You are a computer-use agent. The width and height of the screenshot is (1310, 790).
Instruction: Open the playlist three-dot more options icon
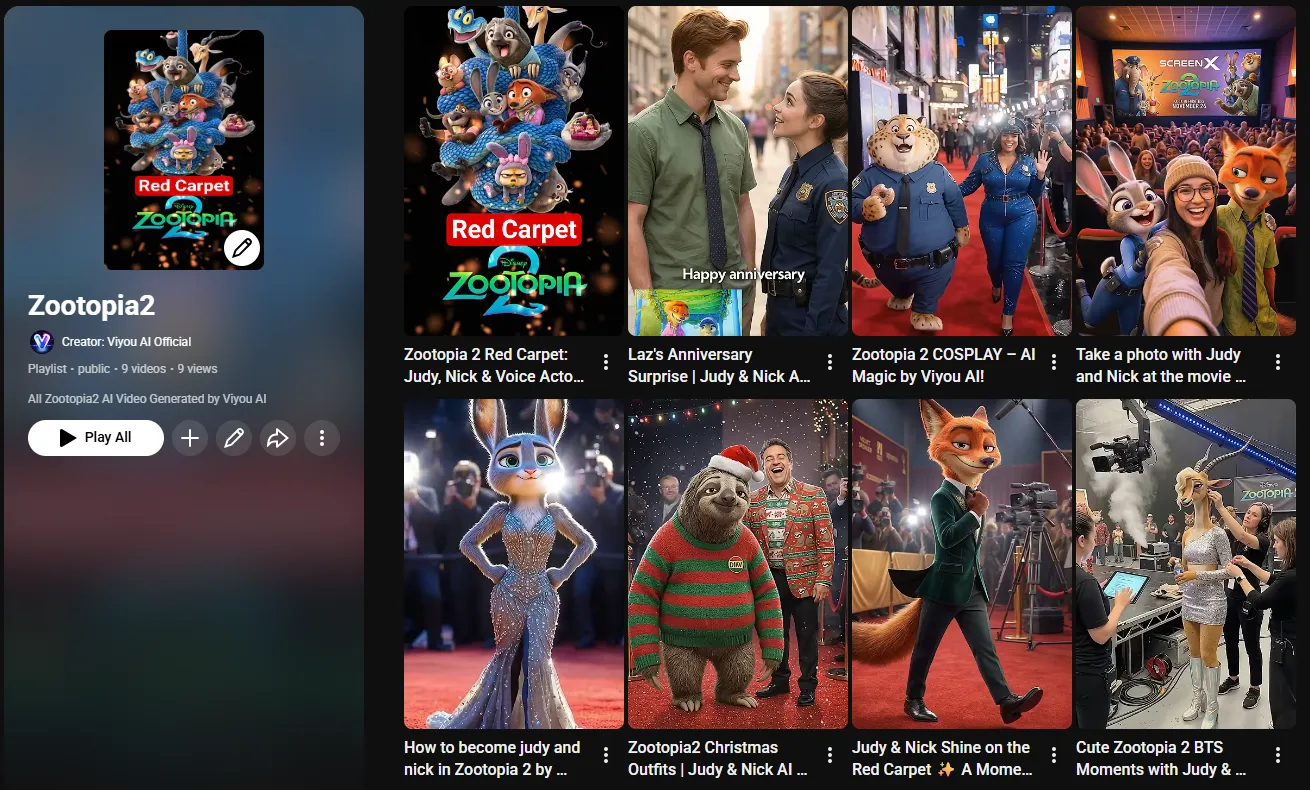(x=322, y=437)
